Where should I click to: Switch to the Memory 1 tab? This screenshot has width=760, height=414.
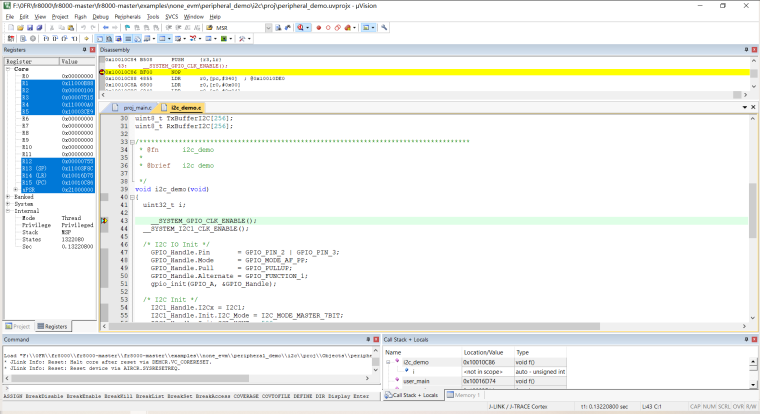(468, 395)
